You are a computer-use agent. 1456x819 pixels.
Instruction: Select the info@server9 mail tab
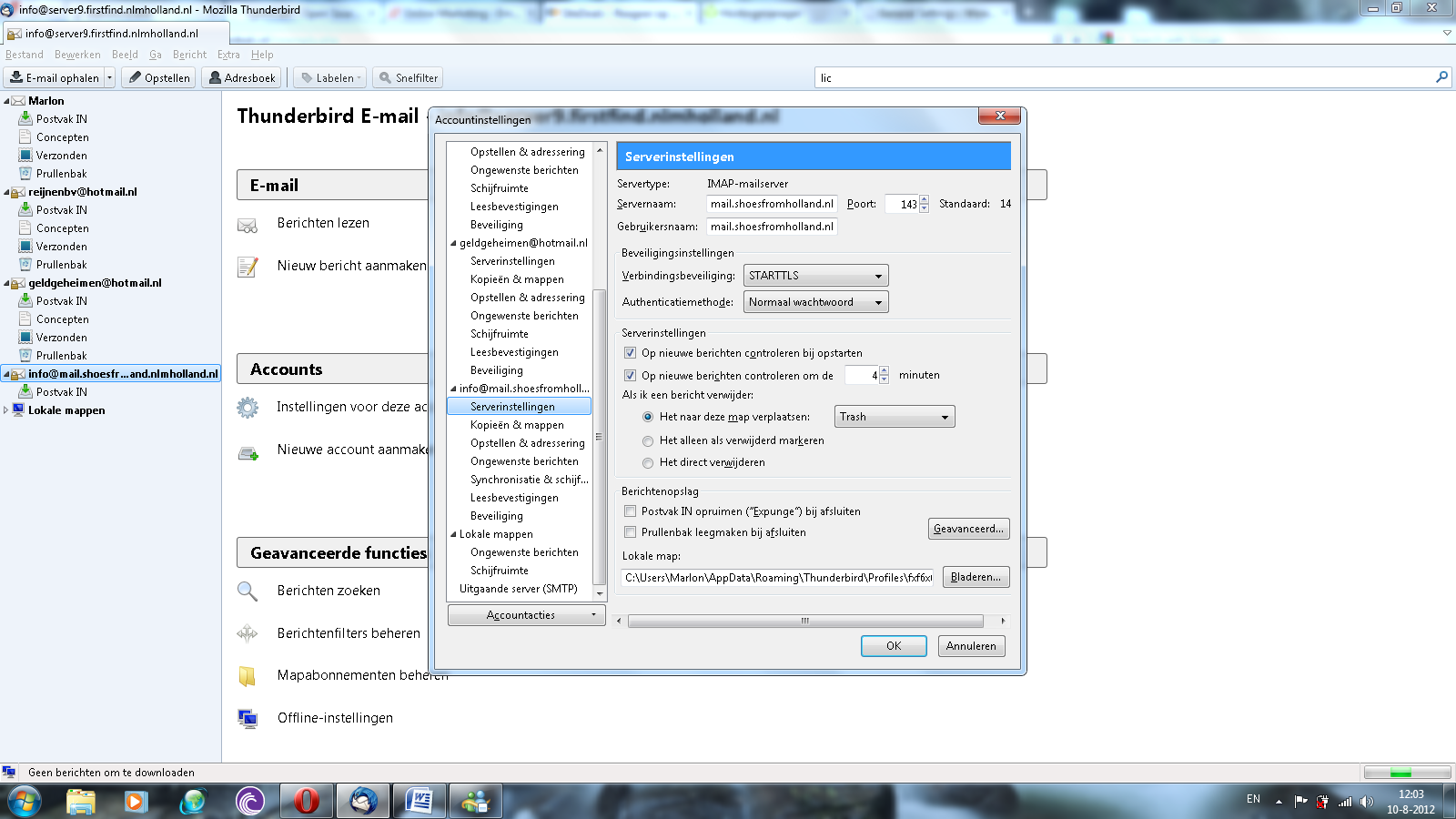pyautogui.click(x=115, y=34)
